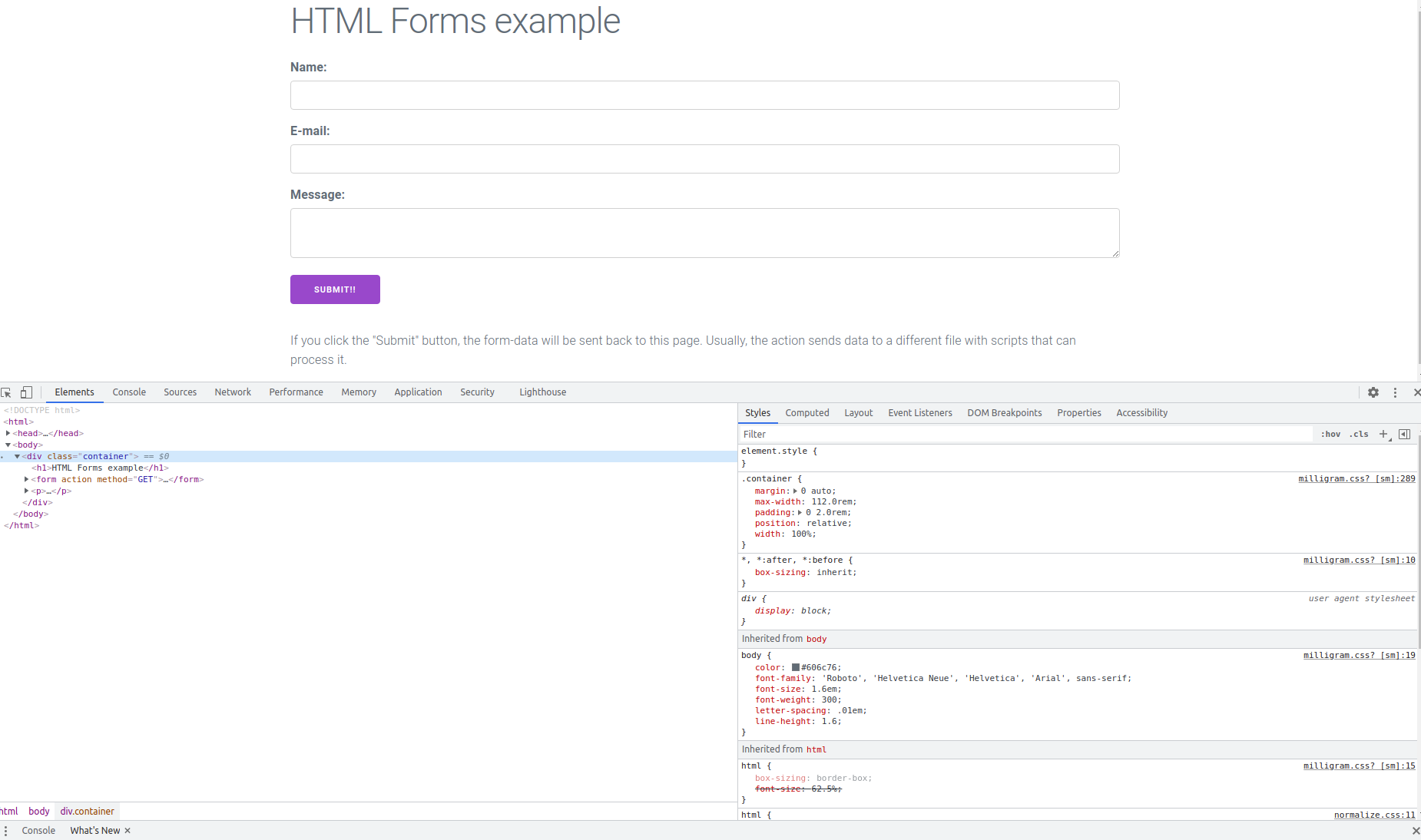Collapse the div container node

17,456
